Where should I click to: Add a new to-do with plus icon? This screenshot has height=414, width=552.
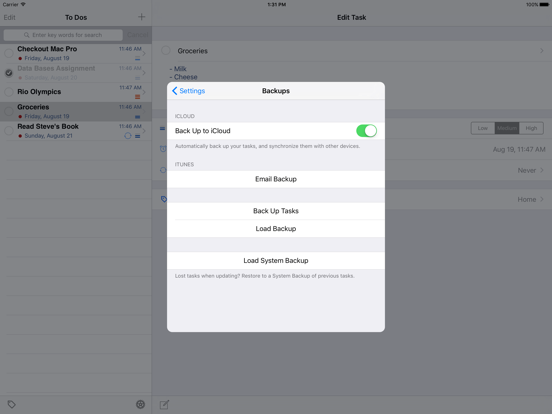tap(142, 17)
